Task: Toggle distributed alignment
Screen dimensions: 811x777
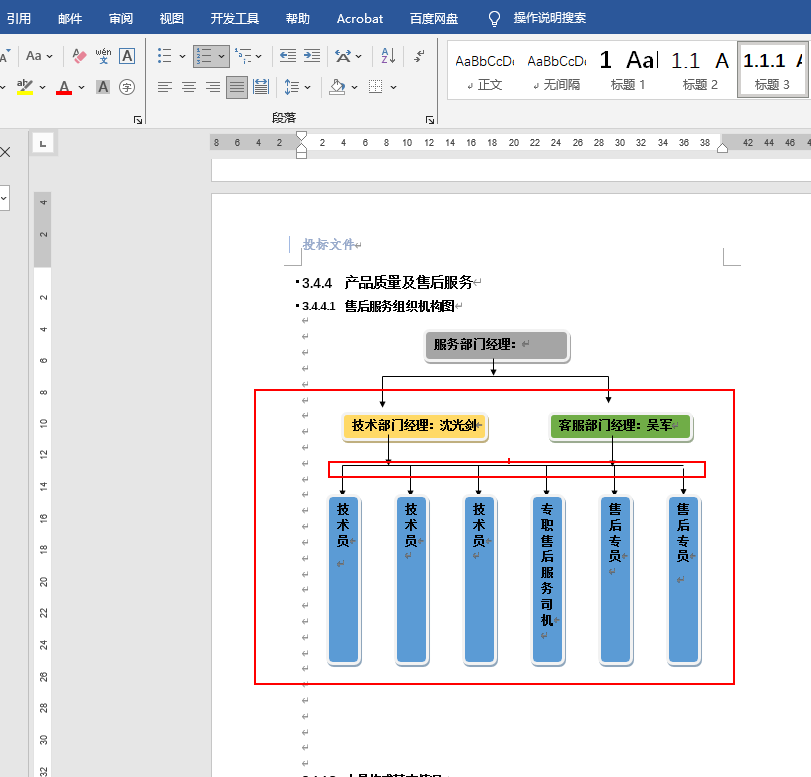Action: [x=261, y=87]
